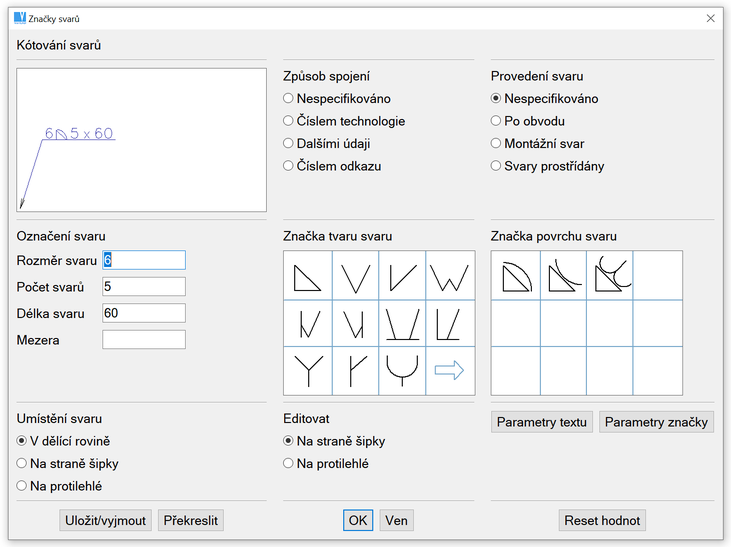Choose 'Číslem technologie' joining method
Screen dimensions: 731x547
pyautogui.click(x=289, y=121)
